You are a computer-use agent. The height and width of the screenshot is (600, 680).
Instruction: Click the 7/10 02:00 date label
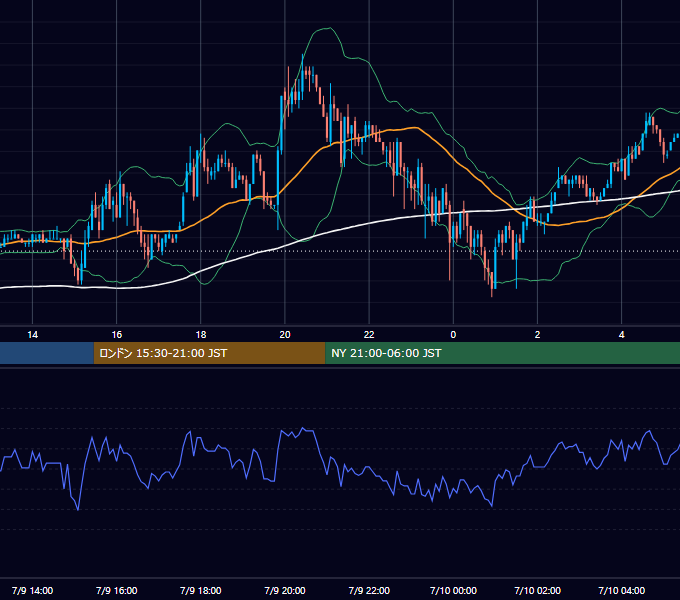point(537,590)
